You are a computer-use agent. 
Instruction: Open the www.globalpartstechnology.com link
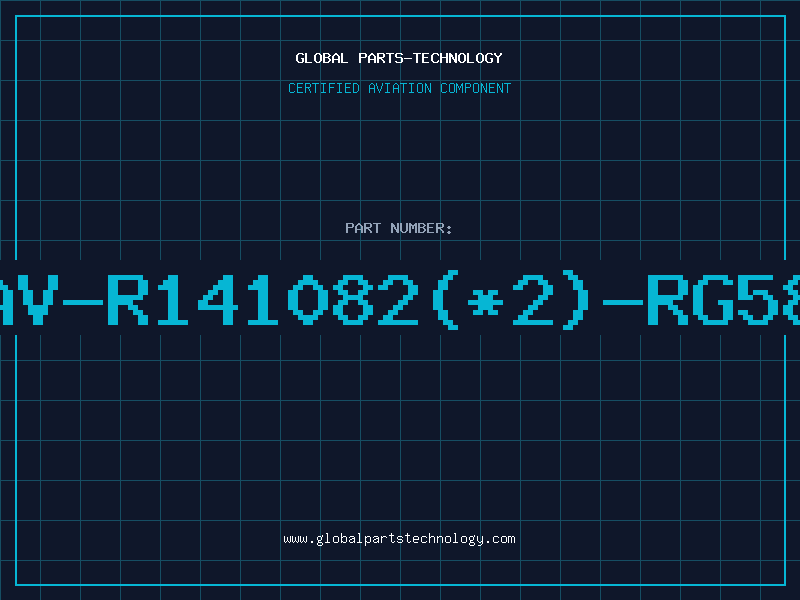399,539
